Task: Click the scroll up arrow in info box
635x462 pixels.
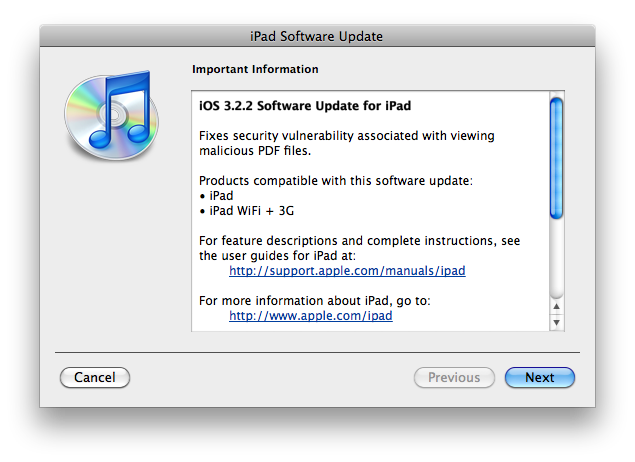Action: click(556, 307)
